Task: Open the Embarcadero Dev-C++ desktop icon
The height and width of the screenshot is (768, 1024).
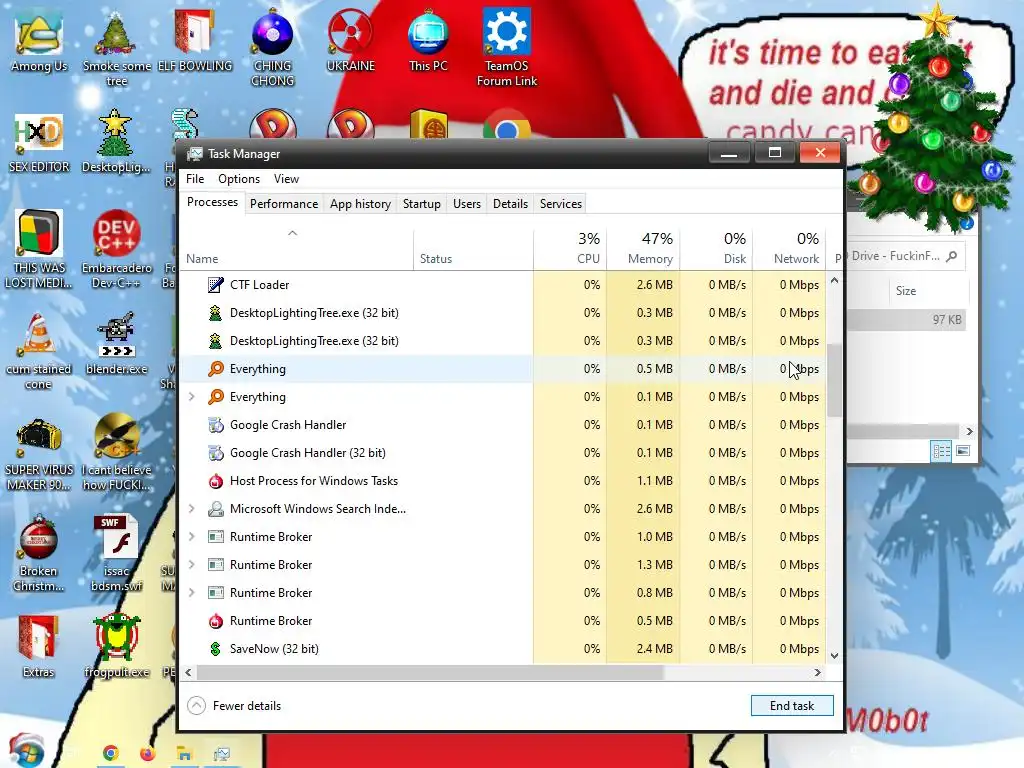Action: (116, 234)
